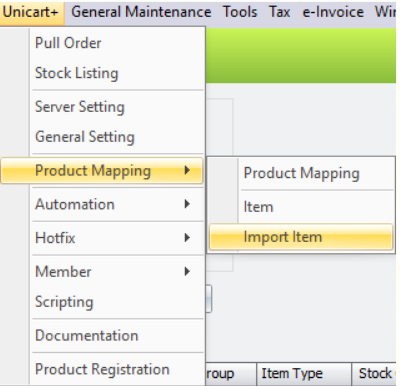Open the e-Invoice menu
Image resolution: width=400 pixels, height=386 pixels.
[333, 13]
